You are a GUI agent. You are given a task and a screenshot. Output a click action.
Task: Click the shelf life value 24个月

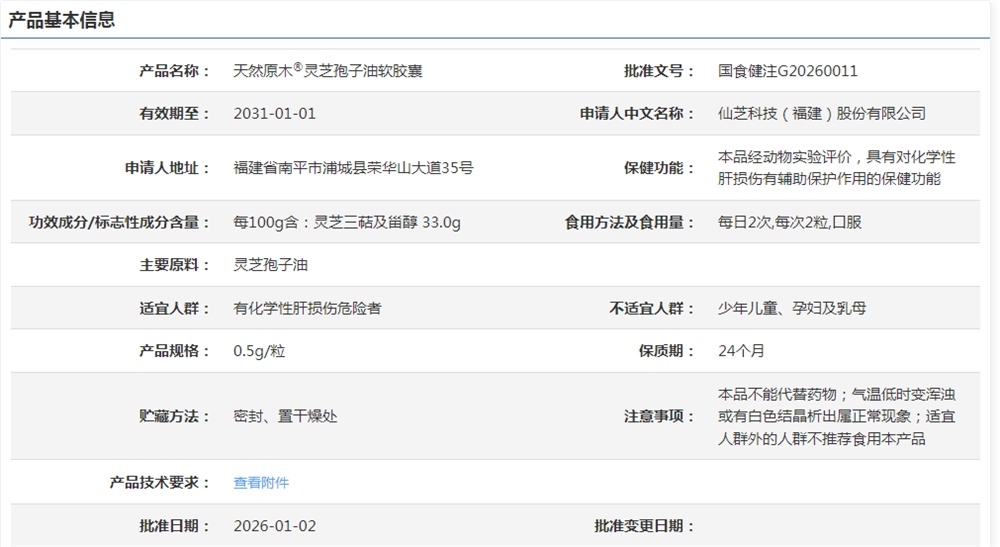click(741, 351)
